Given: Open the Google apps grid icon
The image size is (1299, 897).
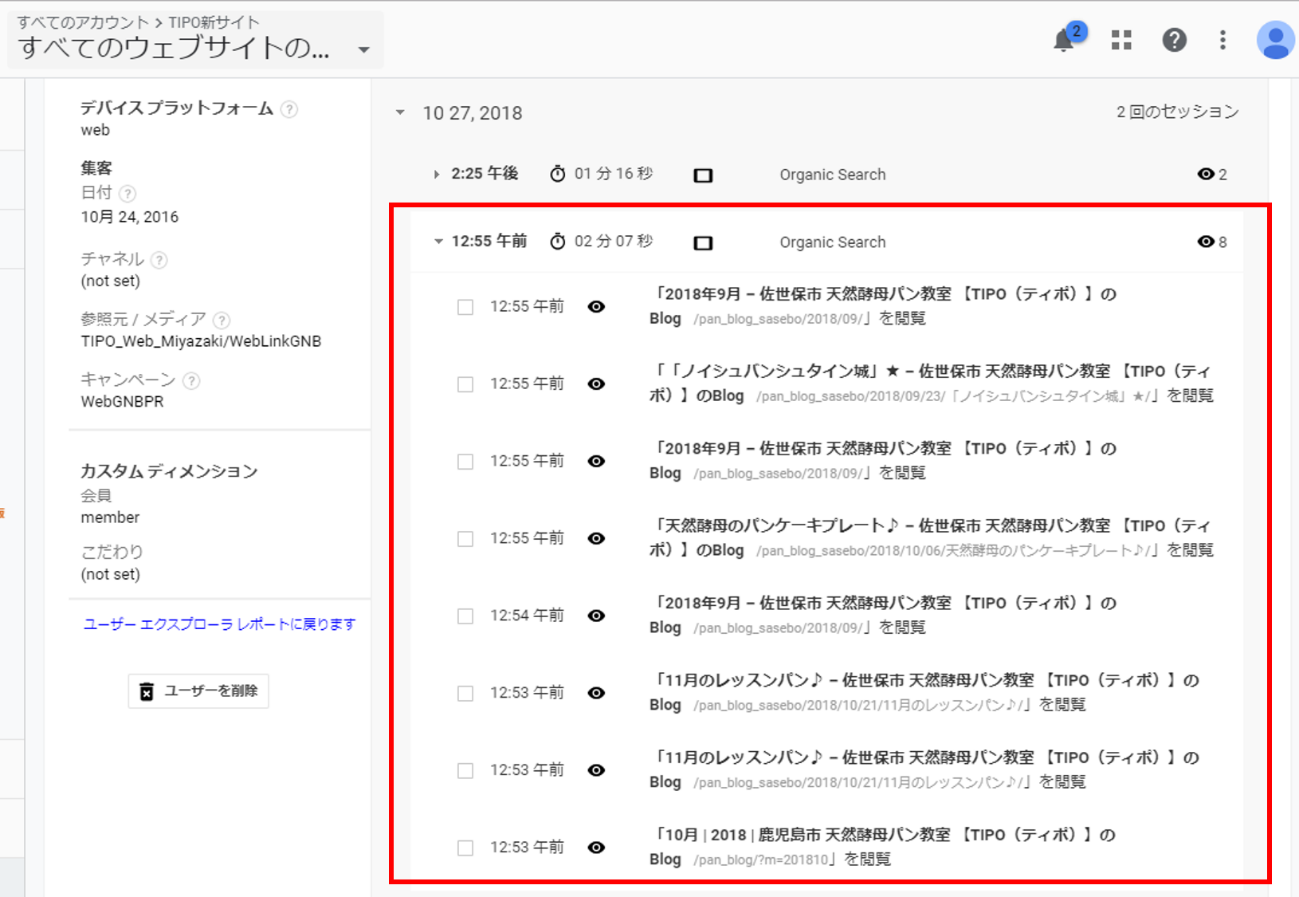Looking at the screenshot, I should click(x=1122, y=40).
